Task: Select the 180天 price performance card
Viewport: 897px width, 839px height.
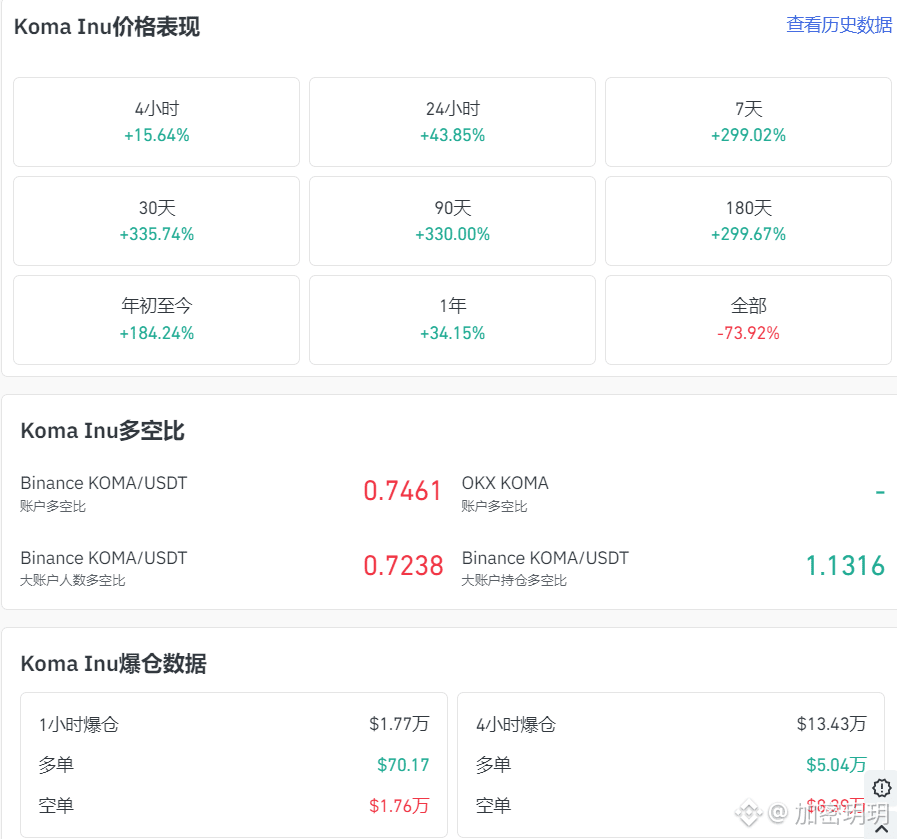Action: (x=748, y=221)
